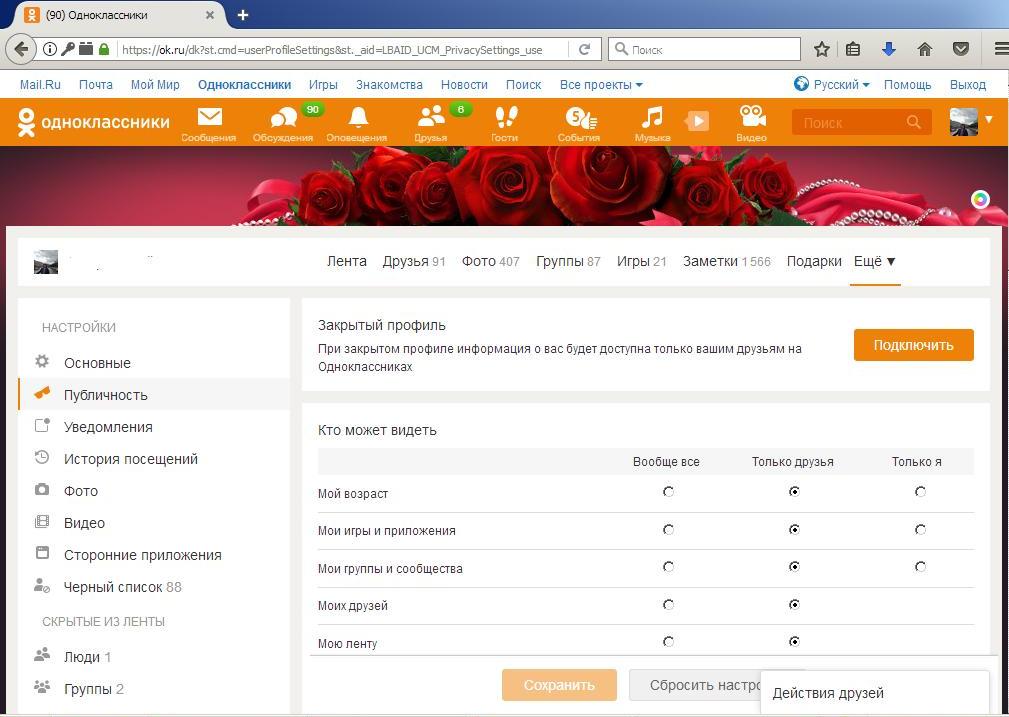Click the colorful theme circle icon
1009x717 pixels.
click(979, 200)
